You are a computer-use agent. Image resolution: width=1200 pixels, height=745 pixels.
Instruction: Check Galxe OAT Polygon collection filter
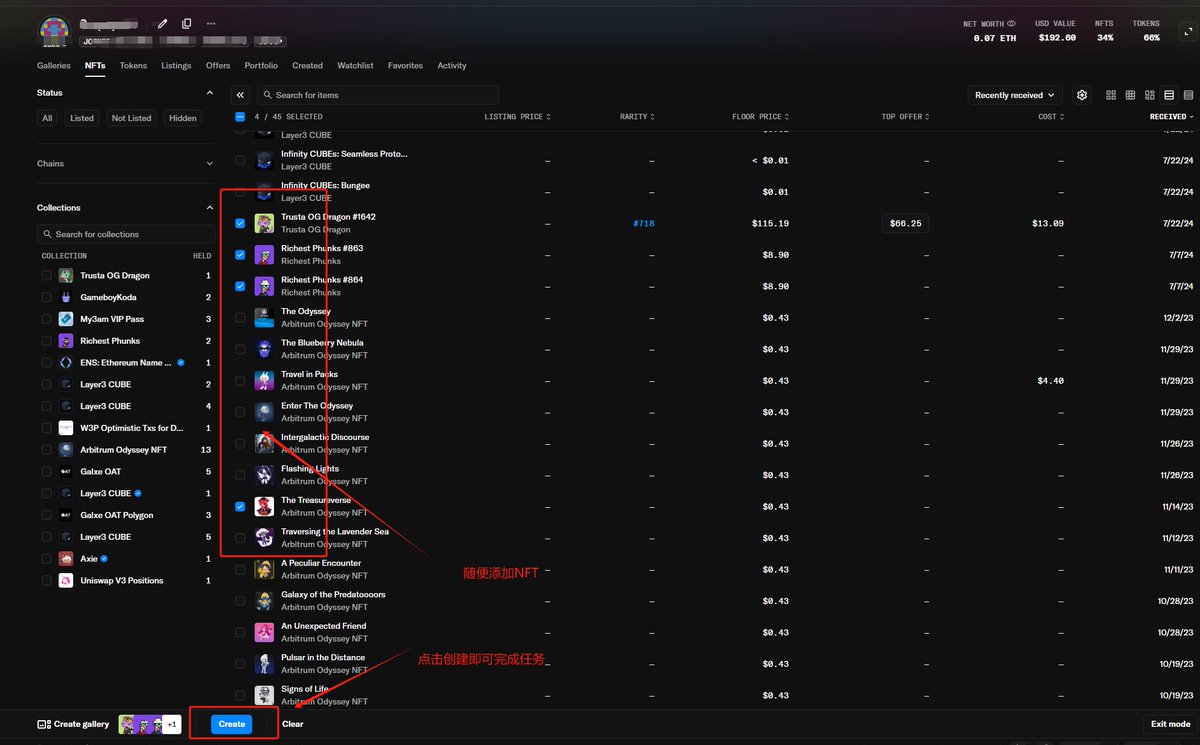point(47,515)
